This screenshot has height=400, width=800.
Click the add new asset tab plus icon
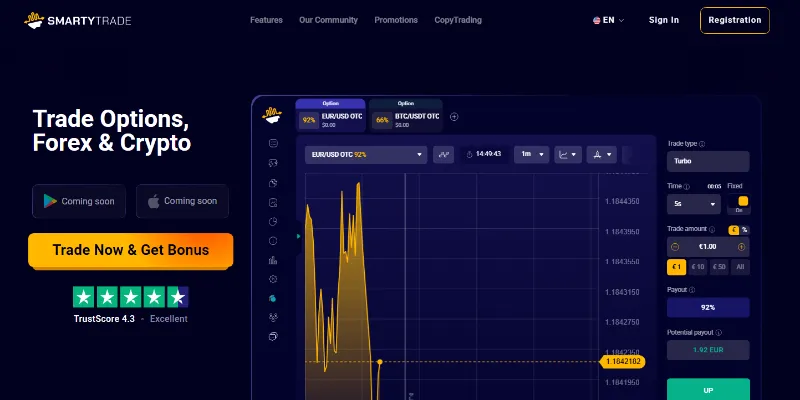point(454,117)
